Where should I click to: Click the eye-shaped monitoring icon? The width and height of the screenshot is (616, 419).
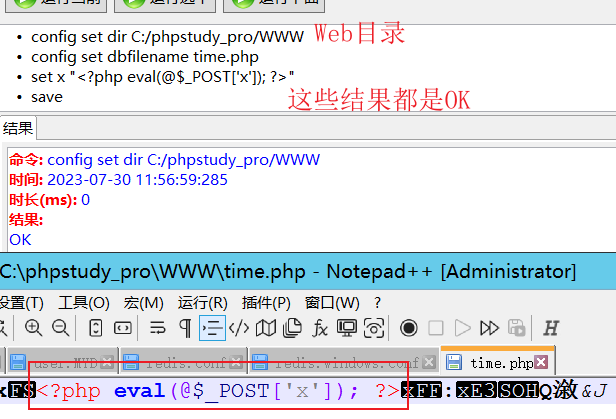374,328
